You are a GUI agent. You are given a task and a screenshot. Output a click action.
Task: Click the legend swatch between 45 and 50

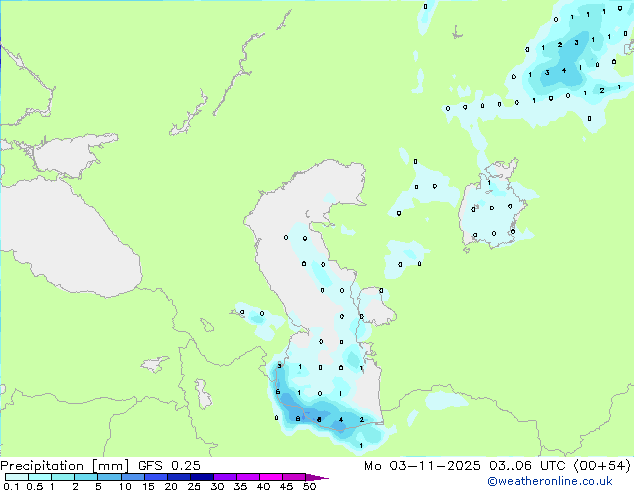[294, 477]
